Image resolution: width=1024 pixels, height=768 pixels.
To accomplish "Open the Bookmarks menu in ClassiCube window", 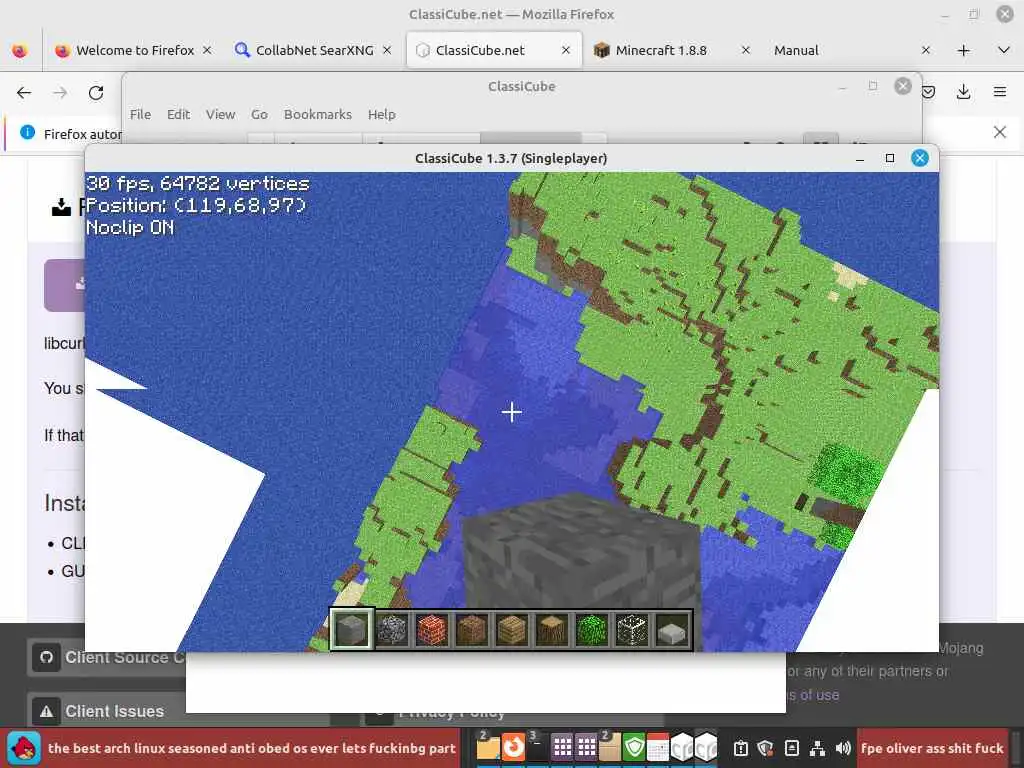I will (317, 114).
